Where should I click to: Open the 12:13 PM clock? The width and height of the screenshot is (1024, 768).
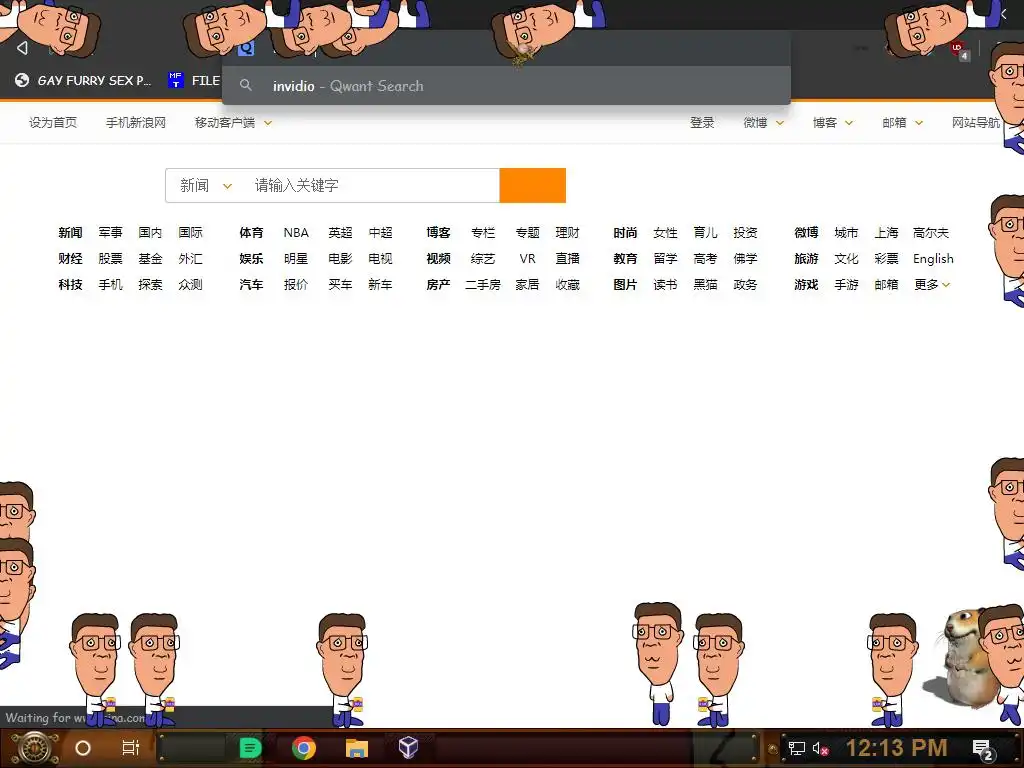897,748
